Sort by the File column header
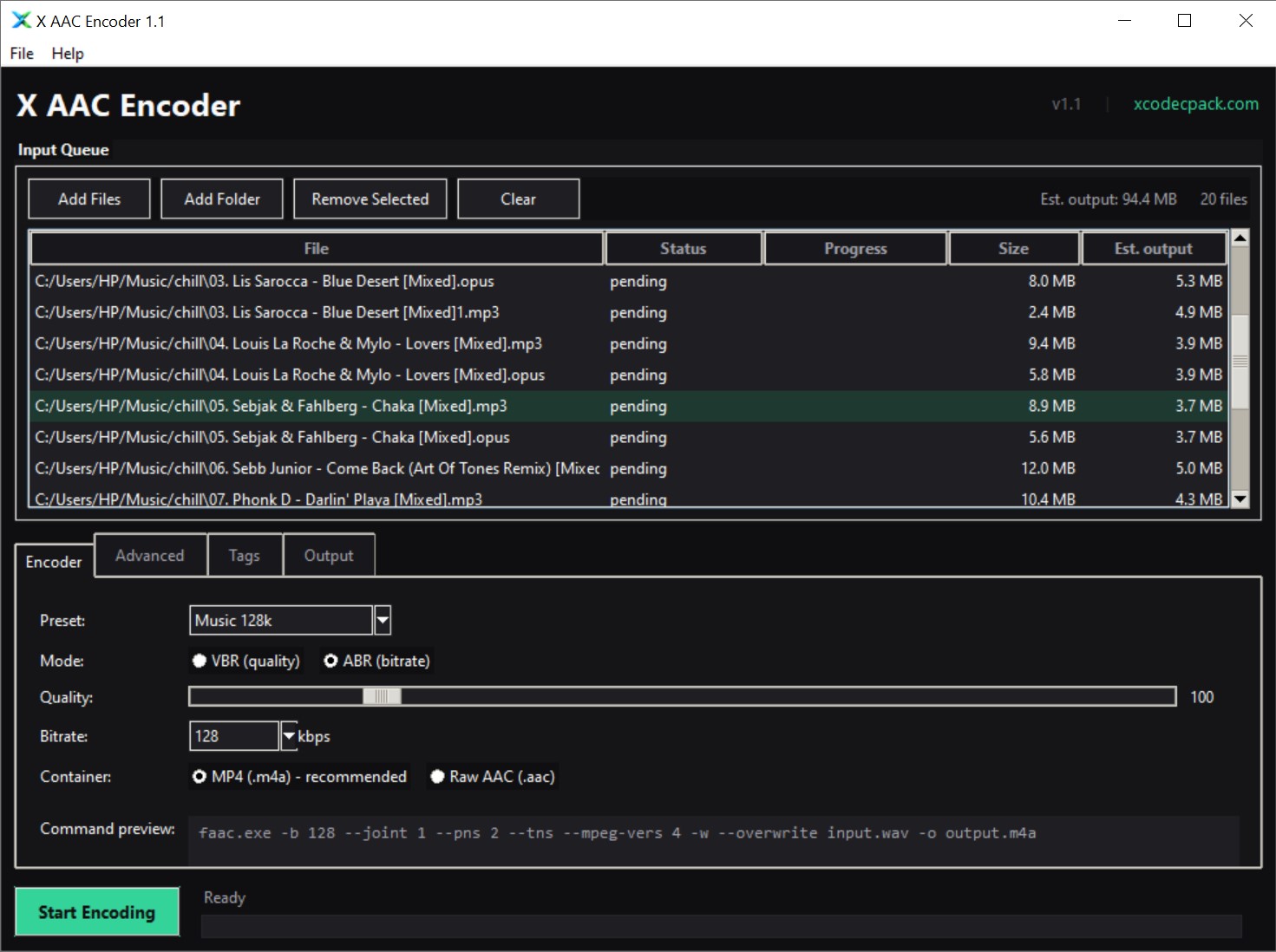1276x952 pixels. point(317,249)
